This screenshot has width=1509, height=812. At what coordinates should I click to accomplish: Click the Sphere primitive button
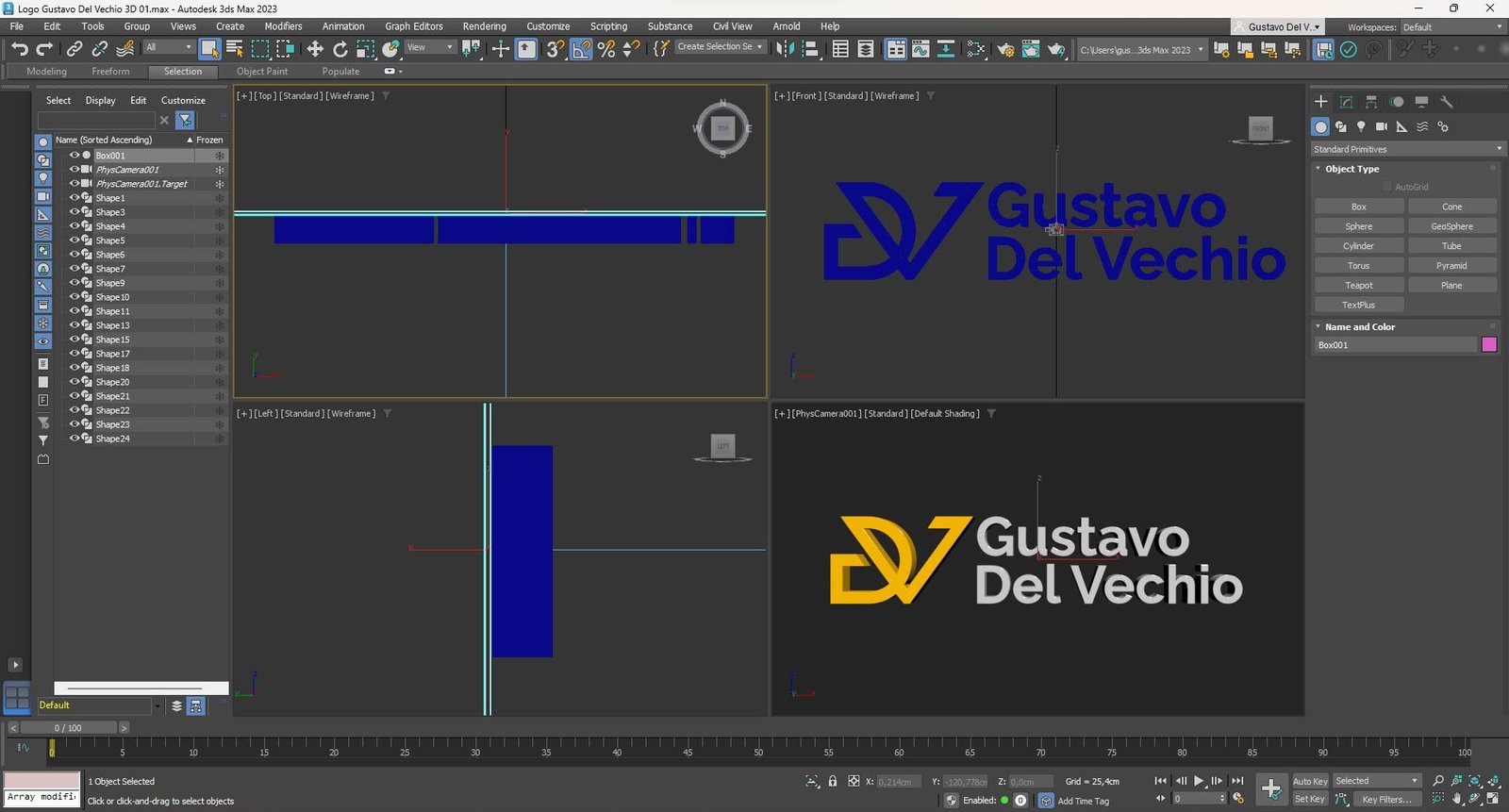point(1358,226)
